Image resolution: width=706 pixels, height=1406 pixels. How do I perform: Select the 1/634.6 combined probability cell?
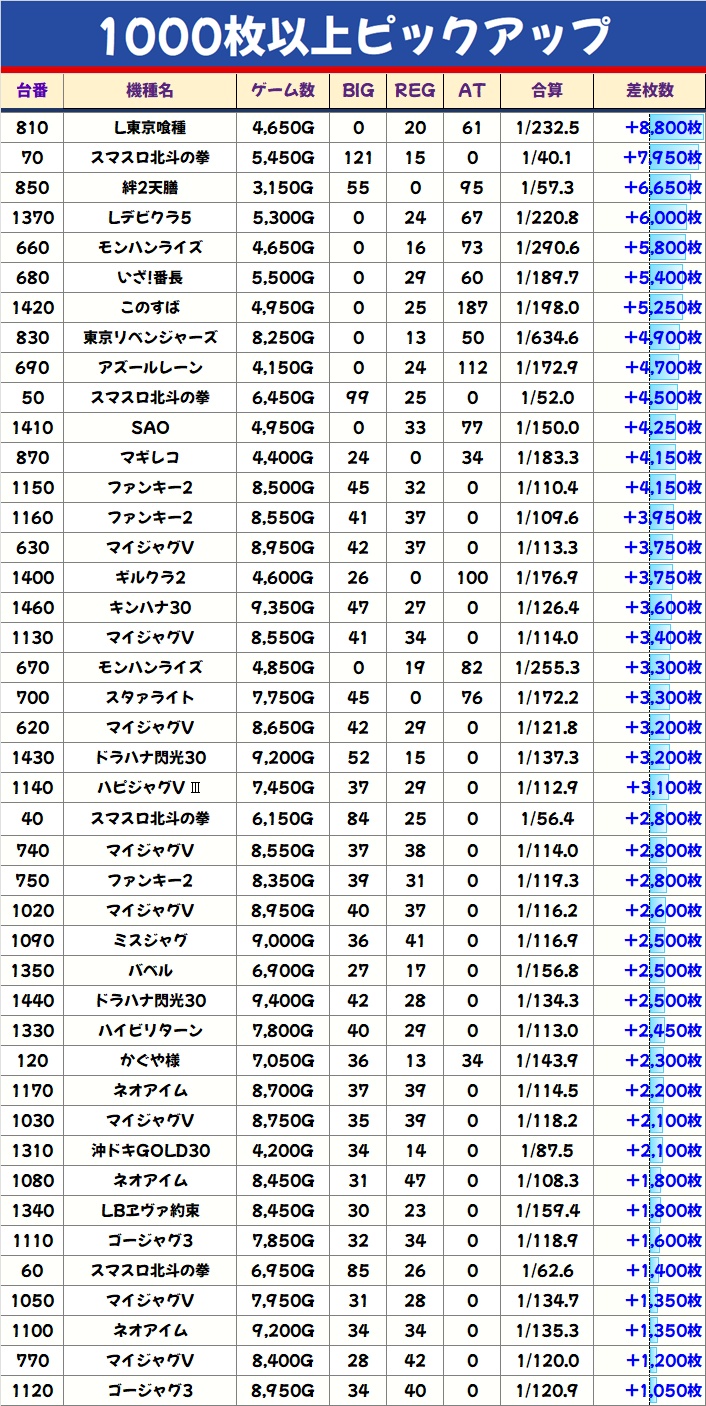(x=547, y=337)
